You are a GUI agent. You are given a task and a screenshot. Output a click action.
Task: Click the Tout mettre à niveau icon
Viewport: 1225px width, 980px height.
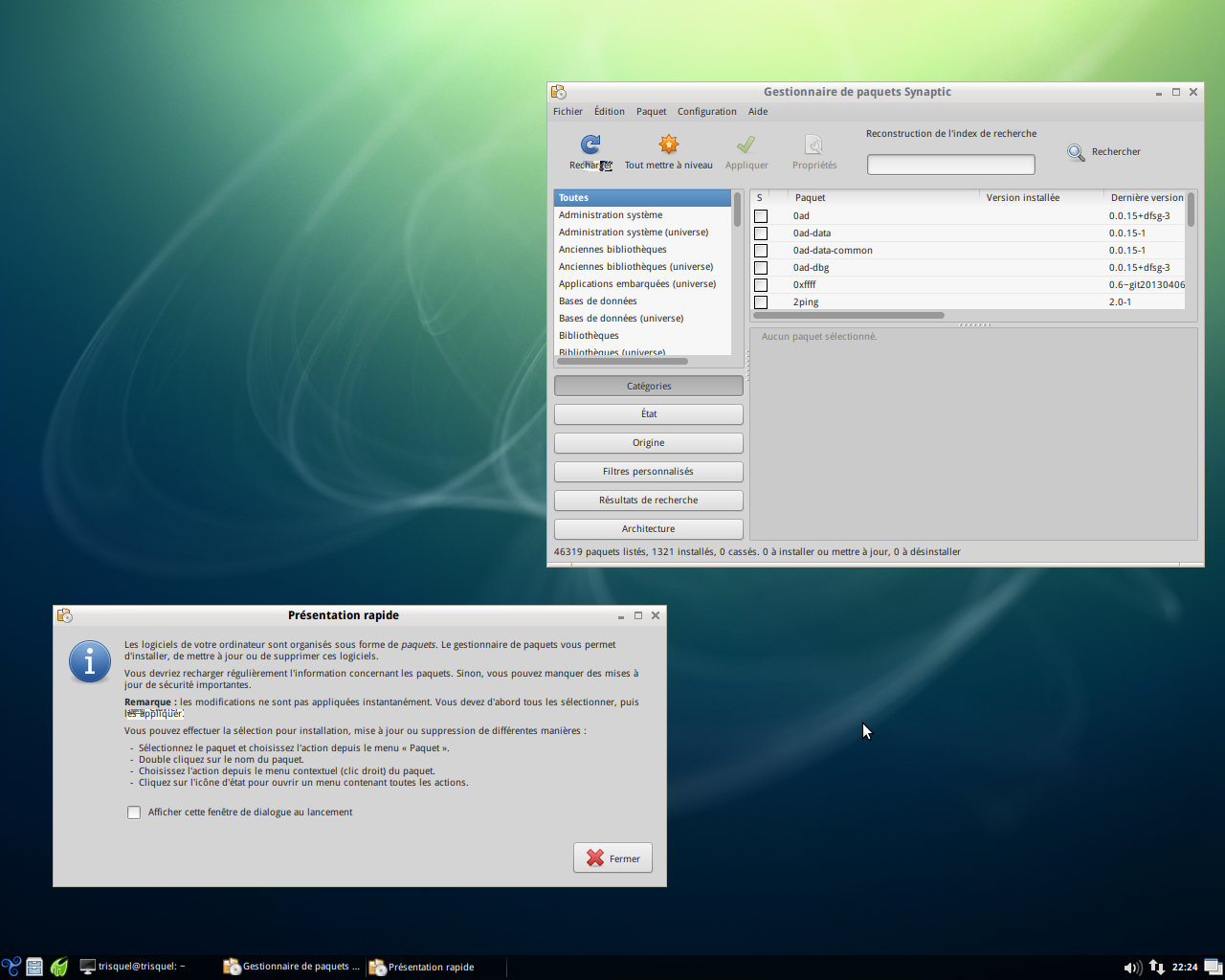(x=668, y=145)
